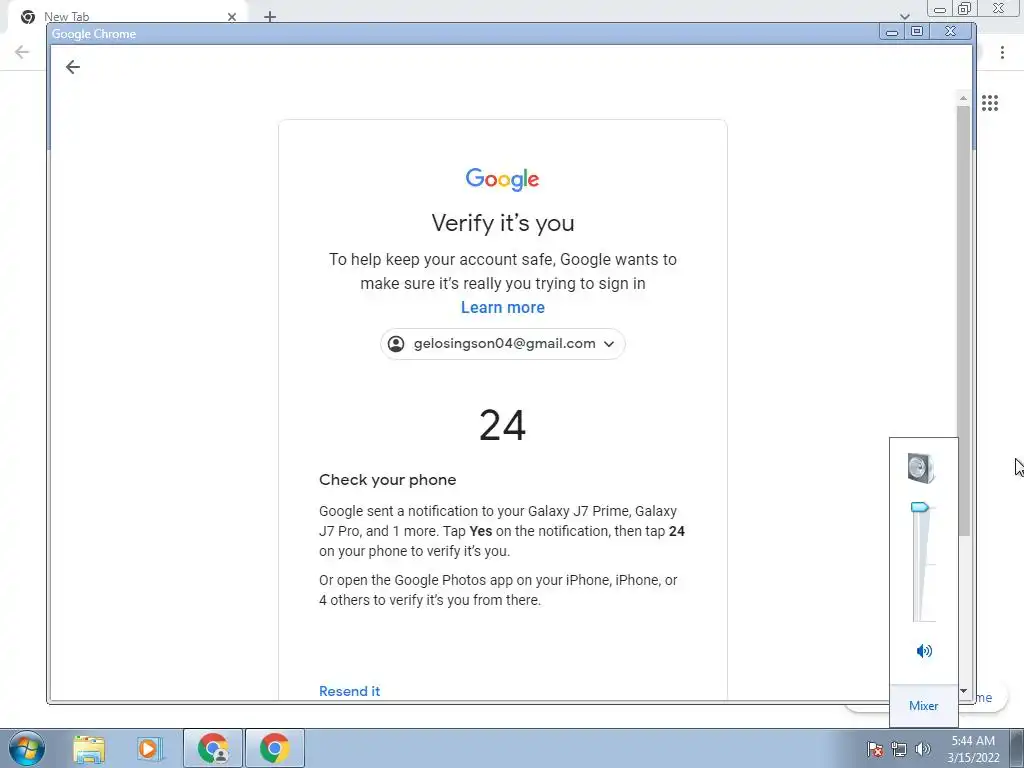Open the Chrome three-dot menu
1024x768 pixels.
click(x=1002, y=52)
